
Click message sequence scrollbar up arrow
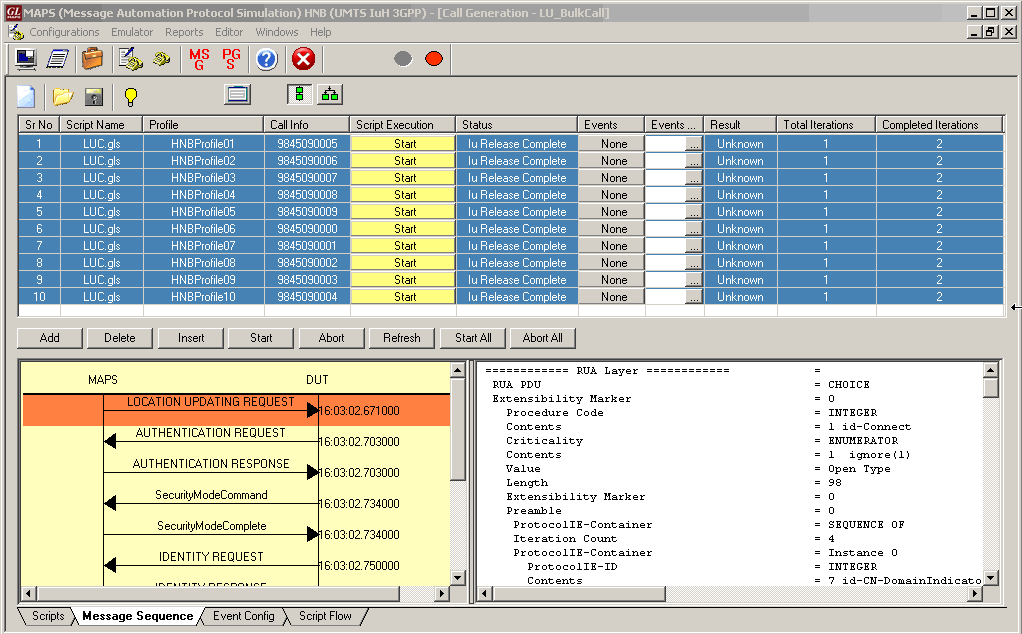tap(458, 370)
